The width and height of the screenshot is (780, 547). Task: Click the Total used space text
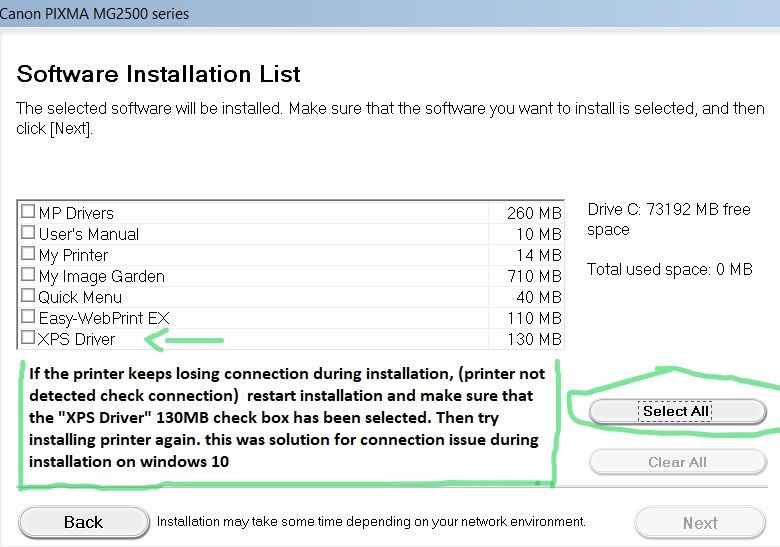click(x=669, y=269)
